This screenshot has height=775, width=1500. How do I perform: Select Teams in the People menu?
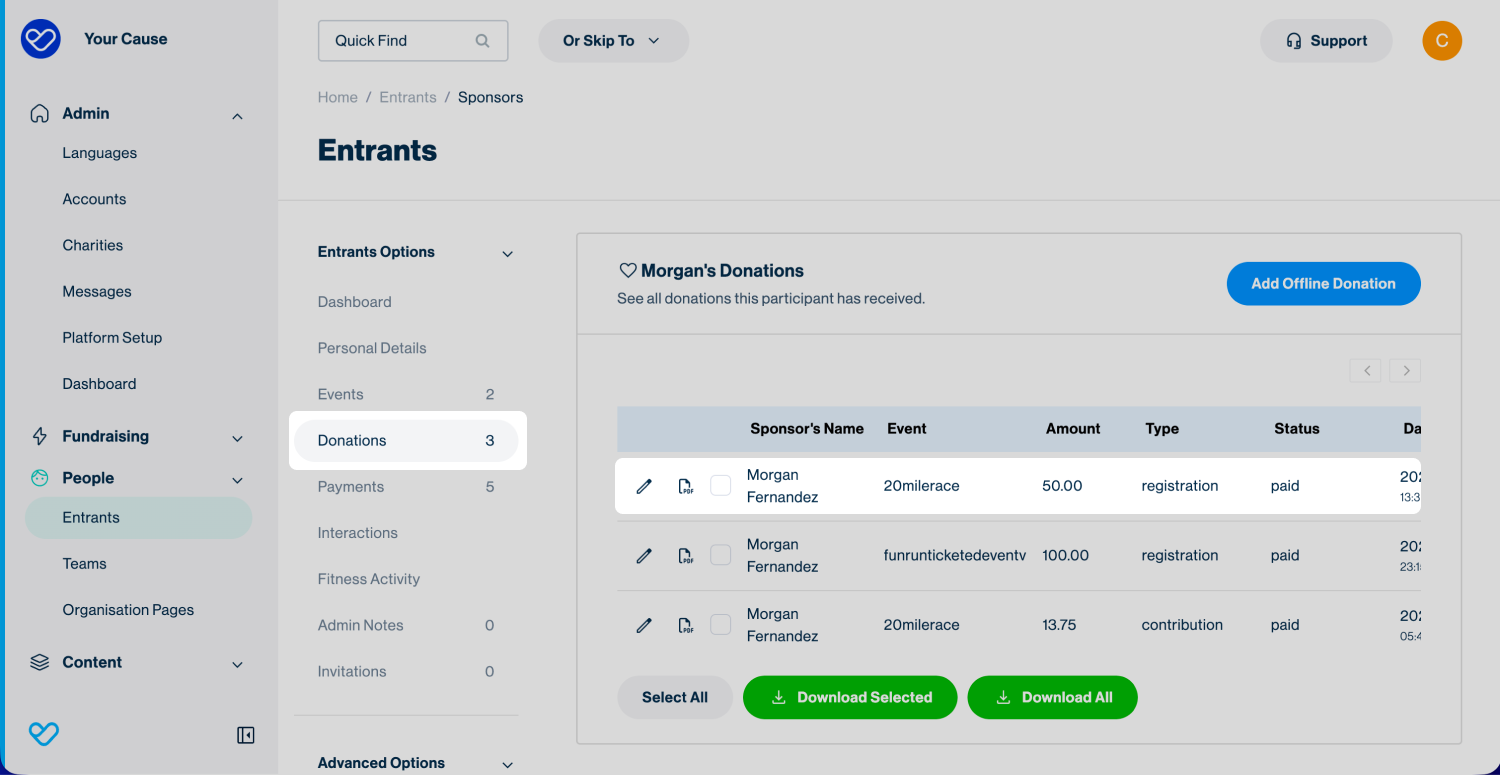(x=84, y=564)
